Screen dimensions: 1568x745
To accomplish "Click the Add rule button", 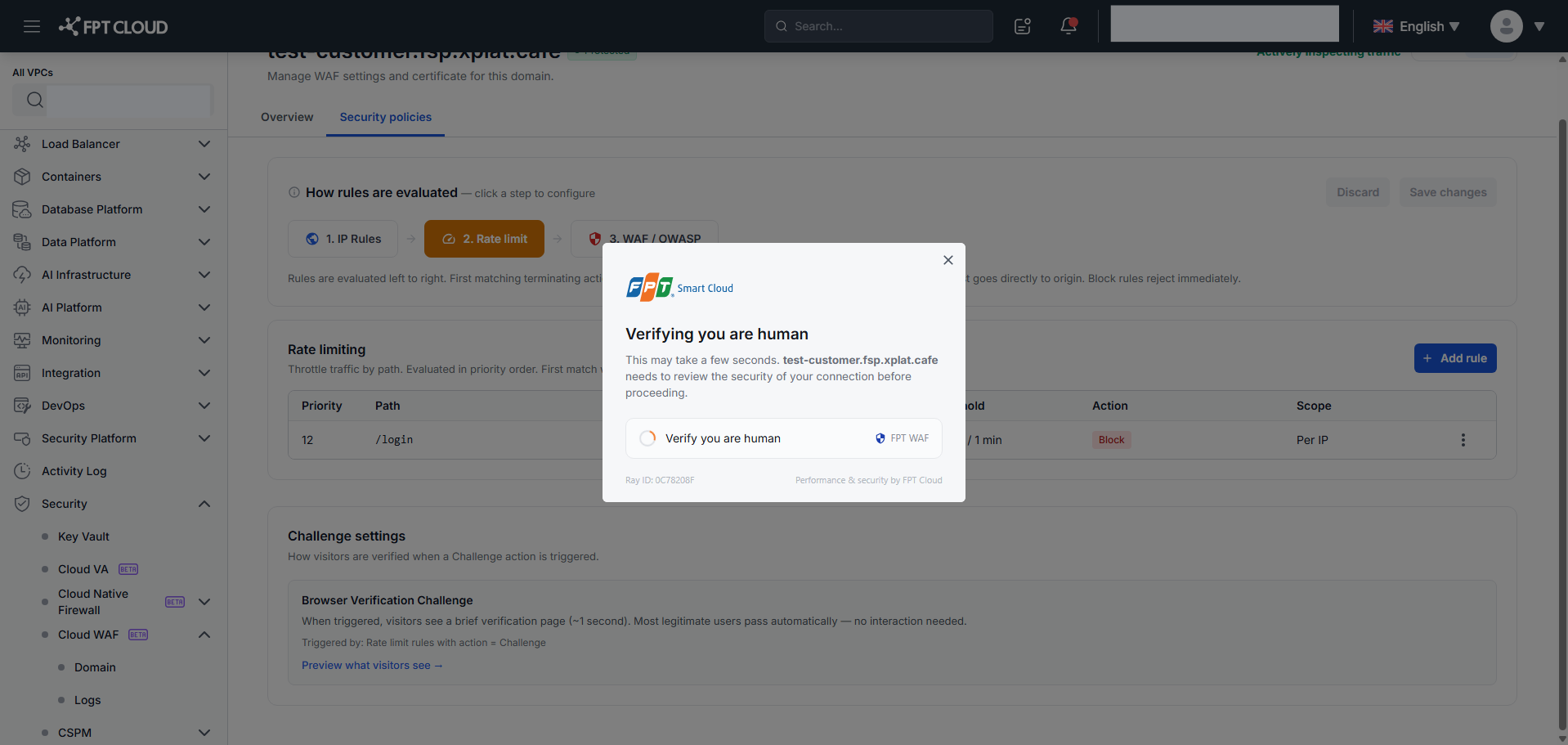I will [x=1455, y=358].
